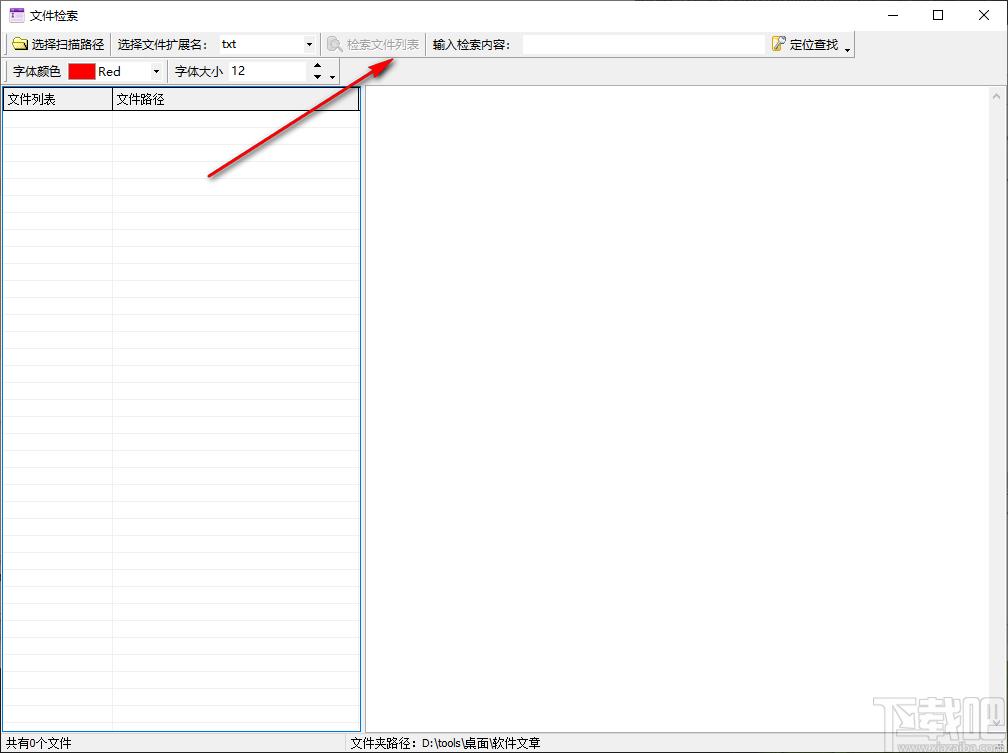1008x753 pixels.
Task: Focus the 输入检索内容 search input field
Action: point(643,45)
